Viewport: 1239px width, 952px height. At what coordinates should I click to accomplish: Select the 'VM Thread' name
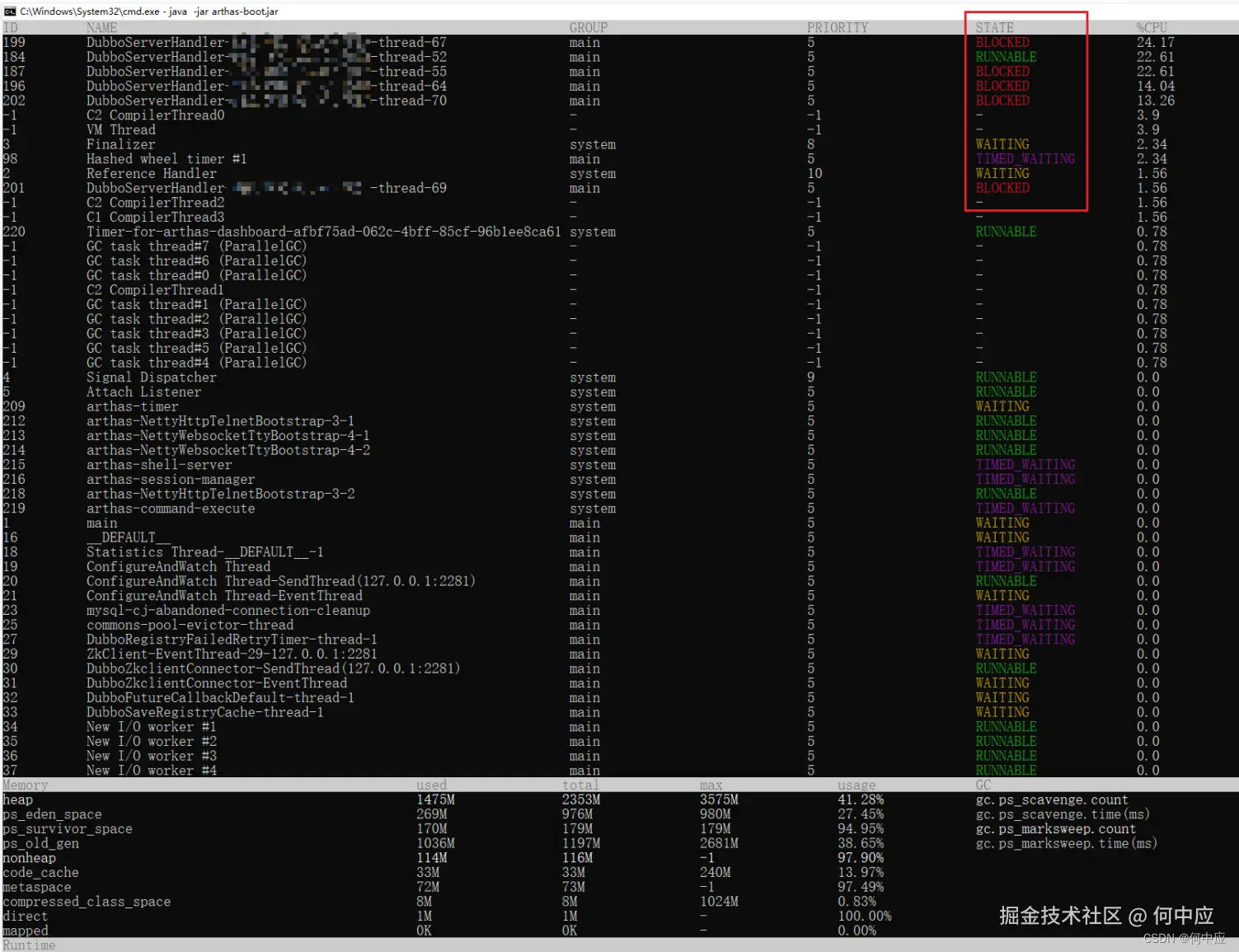click(120, 129)
